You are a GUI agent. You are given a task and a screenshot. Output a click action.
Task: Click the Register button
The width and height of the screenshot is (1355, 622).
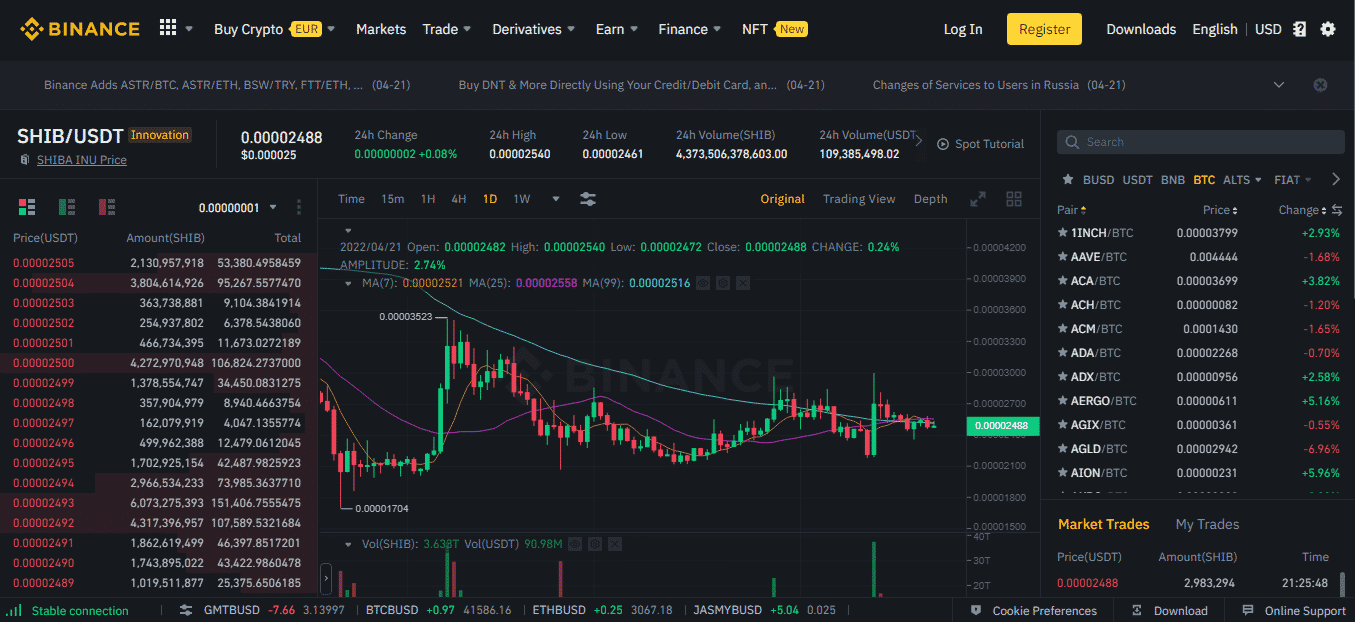1045,29
